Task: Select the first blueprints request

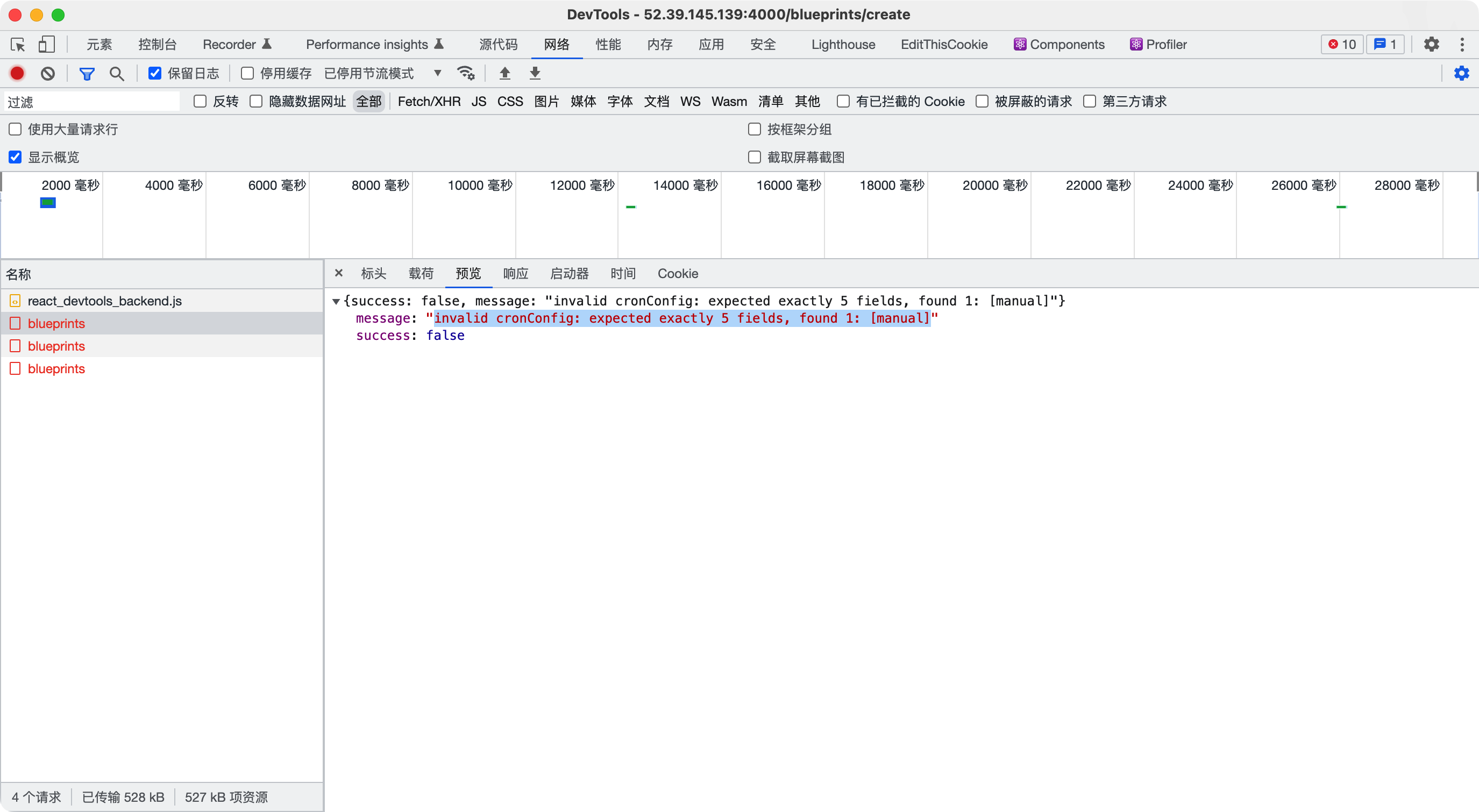Action: [x=56, y=323]
